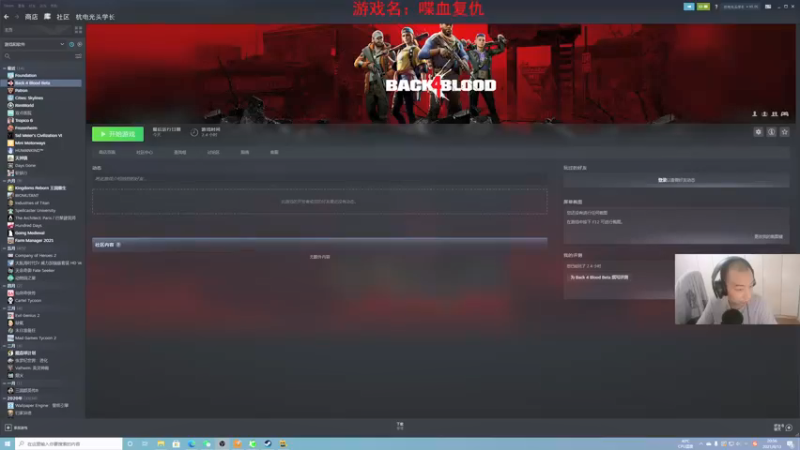Toggle favorite star for this game
This screenshot has height=450, width=800.
785,132
